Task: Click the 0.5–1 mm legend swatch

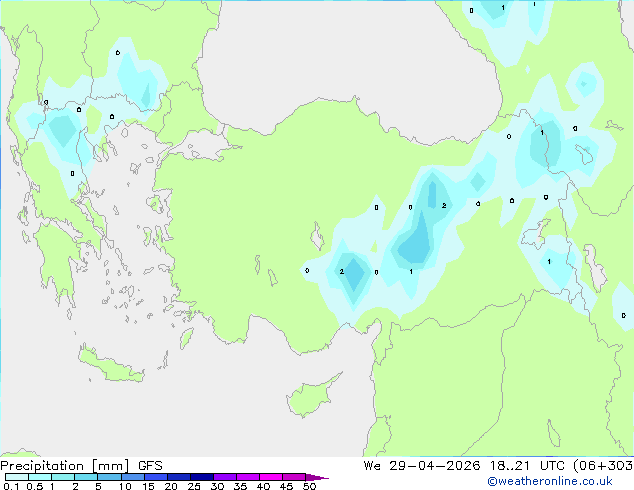Action: (x=40, y=477)
